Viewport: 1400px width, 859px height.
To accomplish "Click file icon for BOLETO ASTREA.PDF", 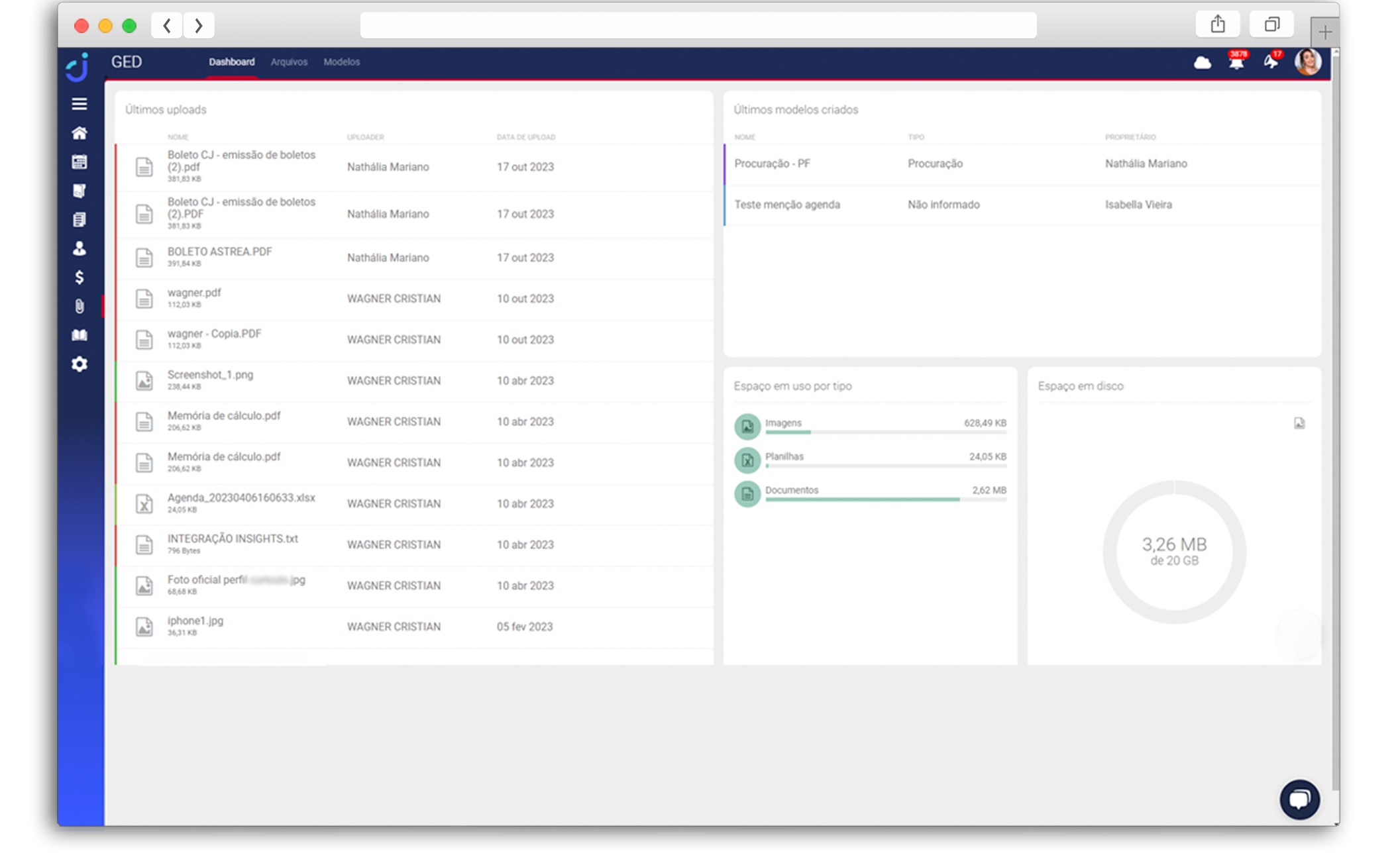I will tap(144, 258).
